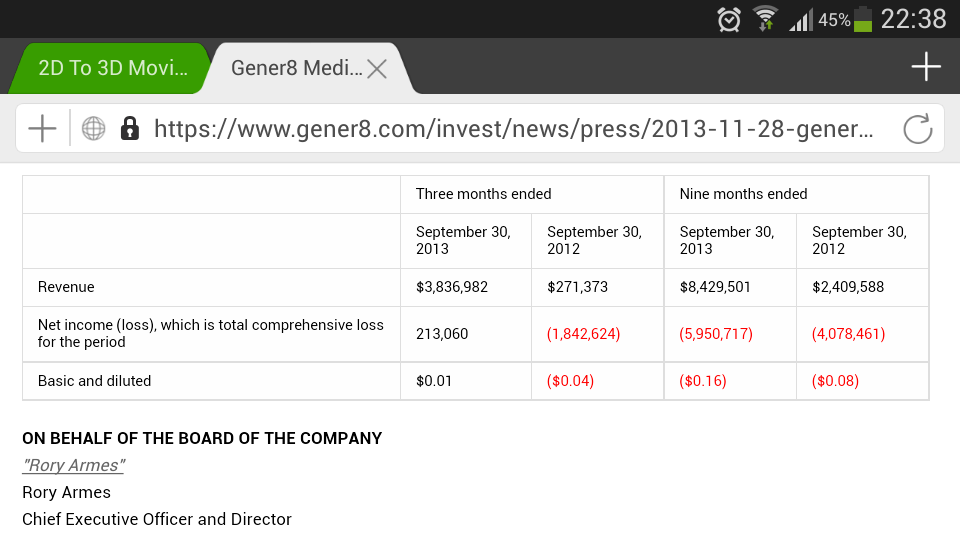This screenshot has width=960, height=540.
Task: Switch to the 2D To 3D Movie tab
Action: [112, 69]
